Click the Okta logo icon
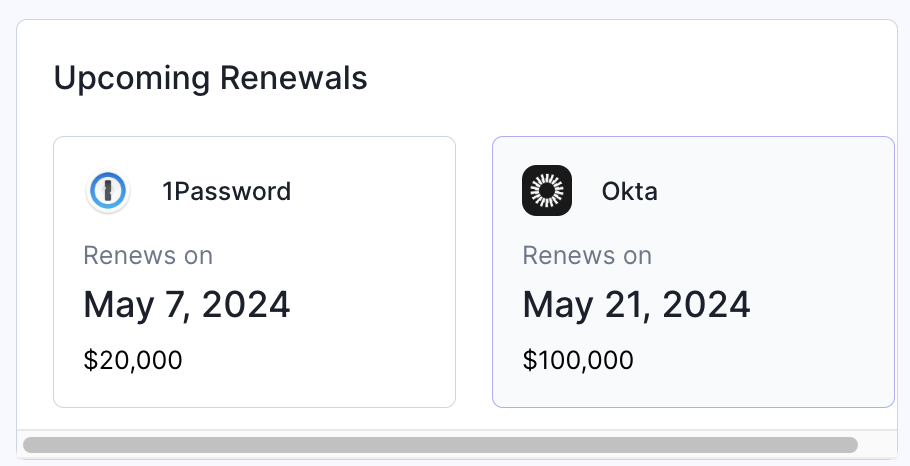 point(547,190)
